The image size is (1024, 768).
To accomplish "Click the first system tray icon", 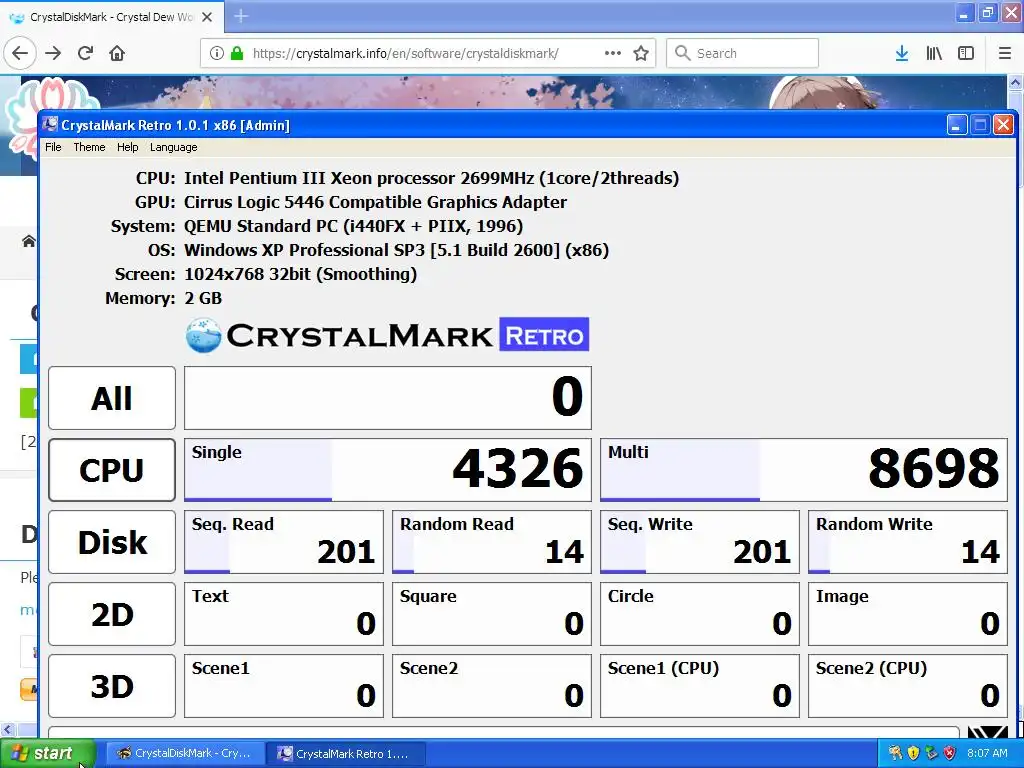I will click(x=895, y=753).
